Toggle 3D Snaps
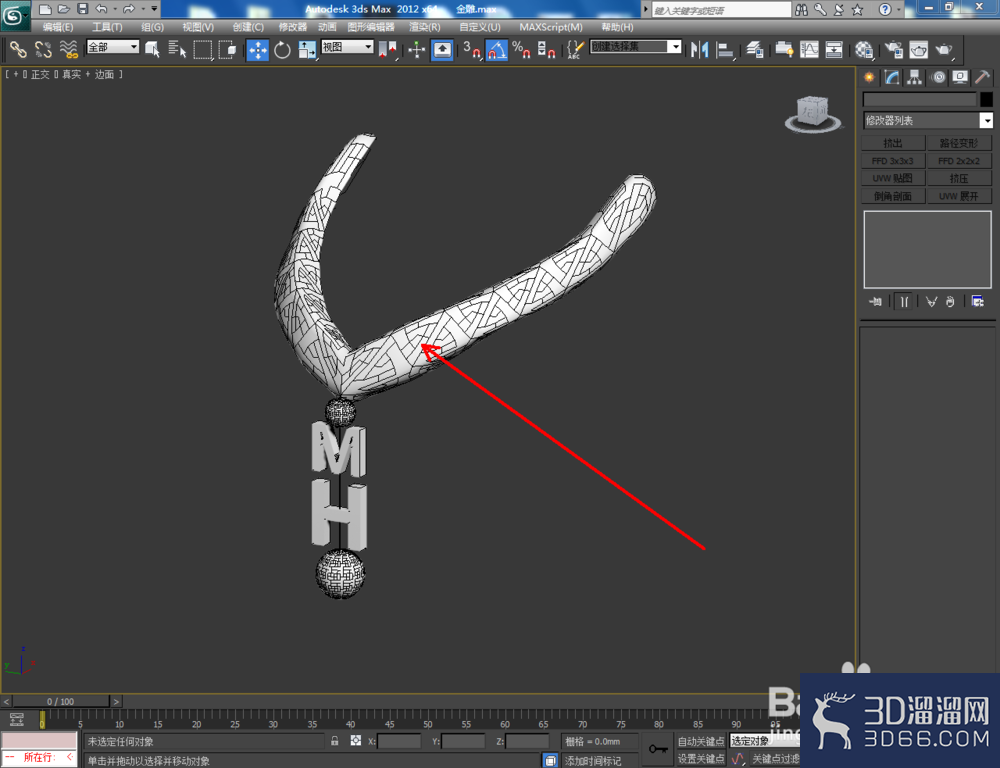1000x768 pixels. 472,49
